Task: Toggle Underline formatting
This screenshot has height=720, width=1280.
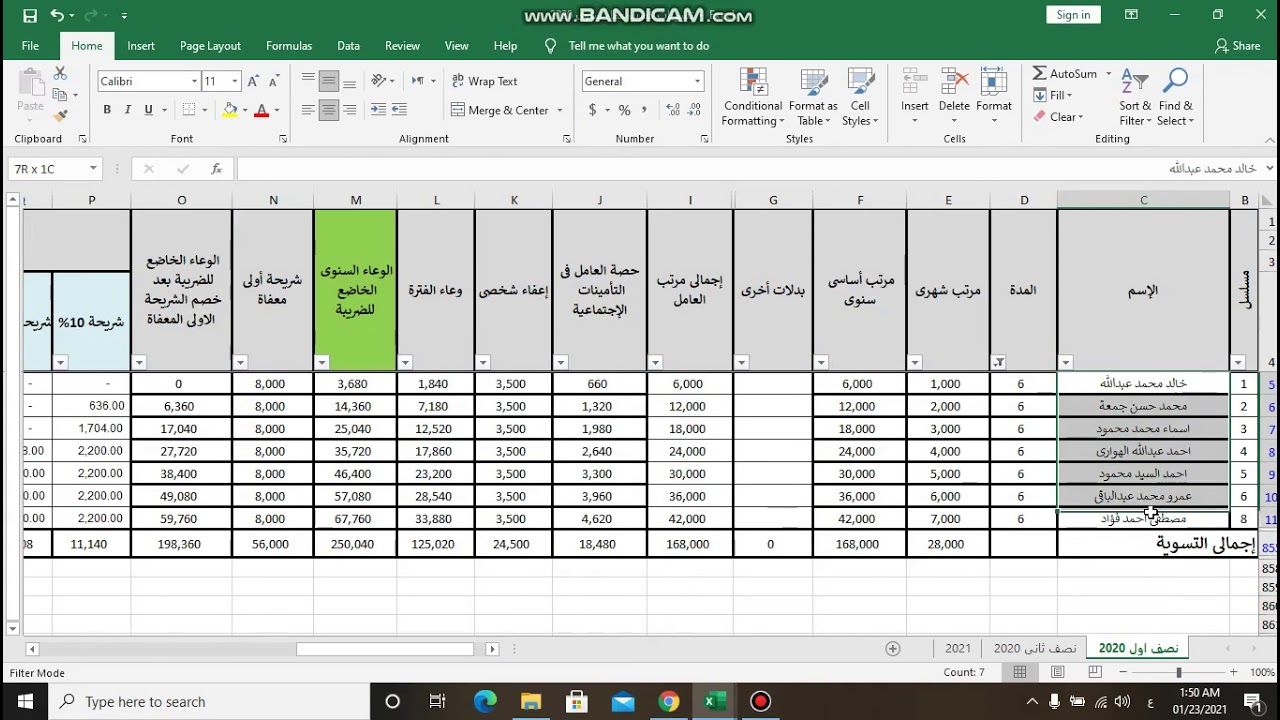Action: 148,110
